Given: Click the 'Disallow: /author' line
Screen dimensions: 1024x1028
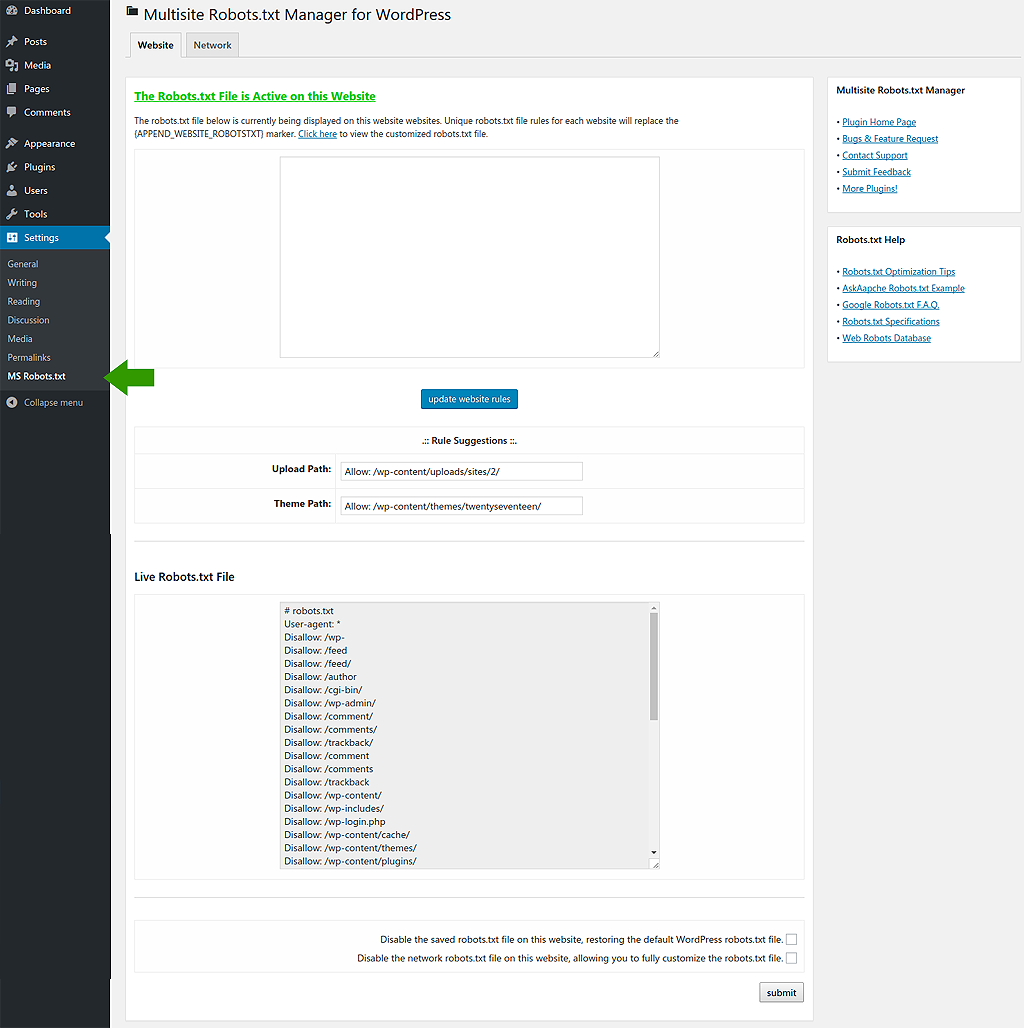Looking at the screenshot, I should click(x=321, y=677).
